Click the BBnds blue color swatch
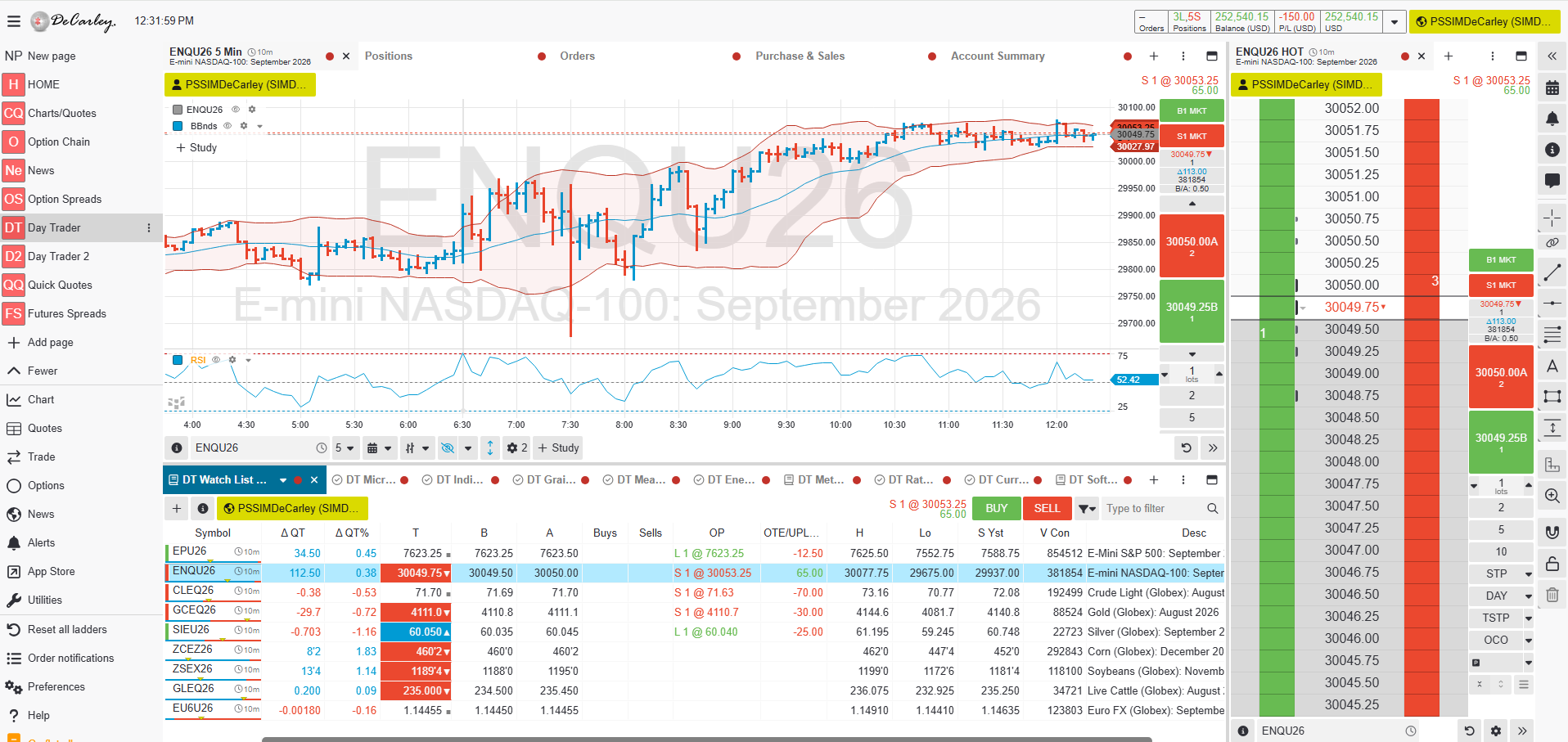The image size is (1568, 742). click(x=178, y=126)
